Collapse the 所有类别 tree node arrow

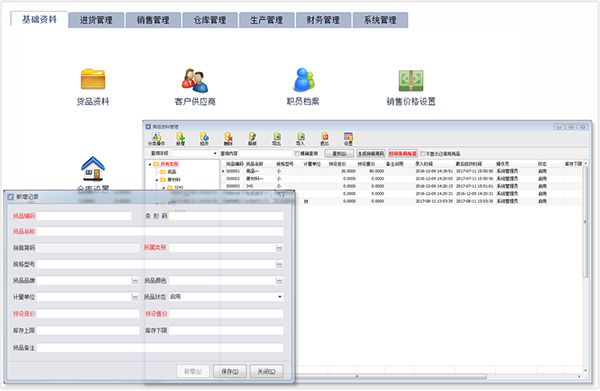tap(150, 164)
